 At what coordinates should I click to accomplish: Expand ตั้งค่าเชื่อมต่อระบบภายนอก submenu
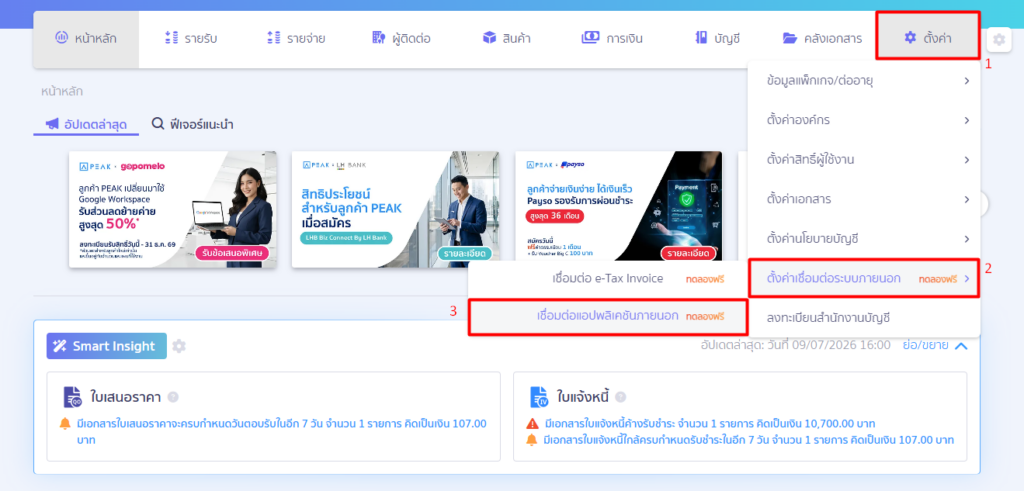point(863,278)
